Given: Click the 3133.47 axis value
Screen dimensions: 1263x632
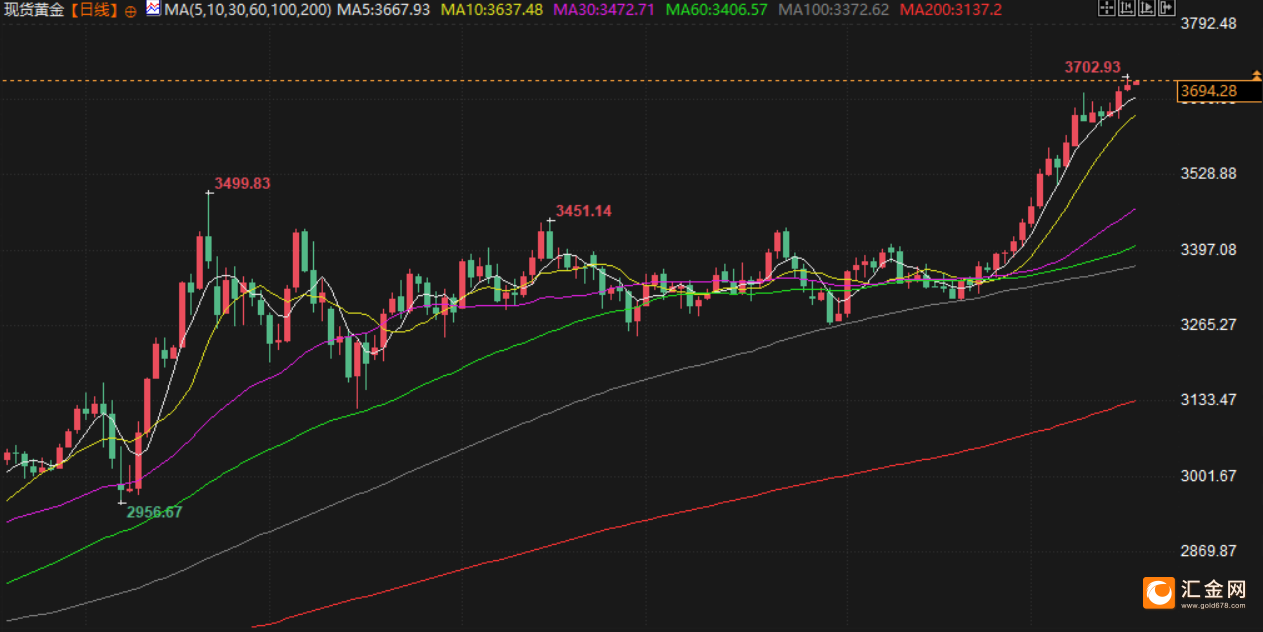Looking at the screenshot, I should coord(1209,399).
